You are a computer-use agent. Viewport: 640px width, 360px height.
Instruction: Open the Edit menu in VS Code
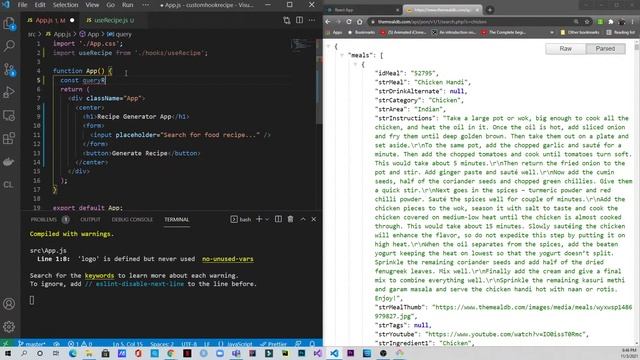point(40,5)
